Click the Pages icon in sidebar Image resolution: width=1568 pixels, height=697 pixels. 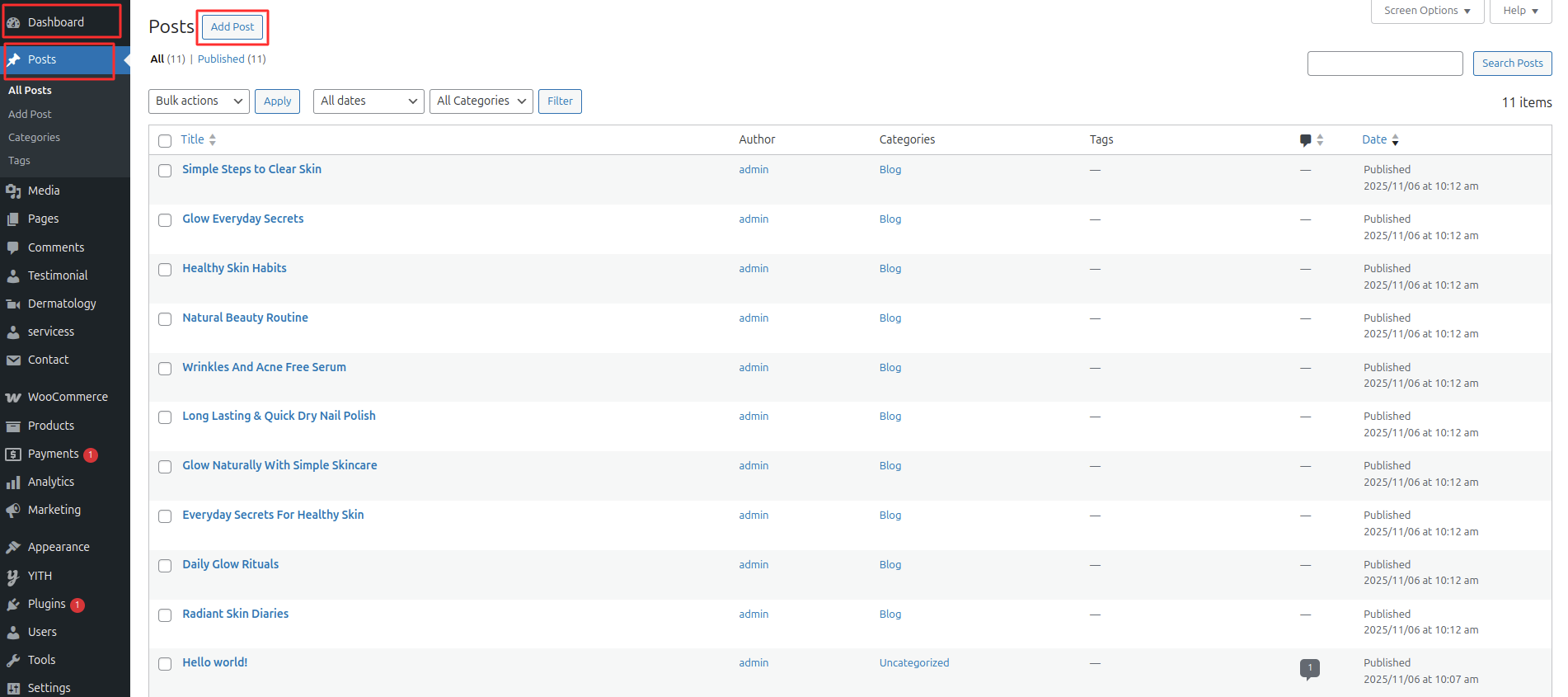tap(13, 219)
